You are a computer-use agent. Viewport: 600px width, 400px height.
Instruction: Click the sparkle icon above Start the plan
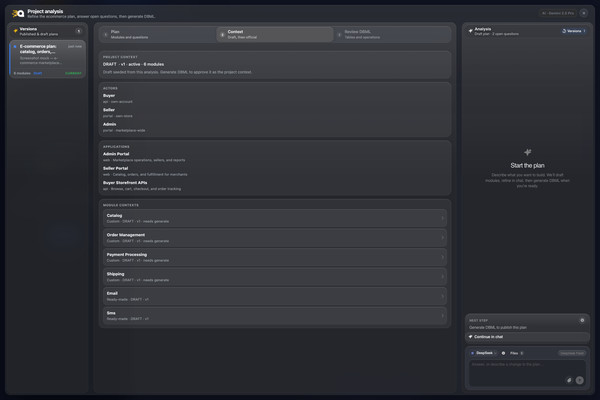click(x=527, y=152)
